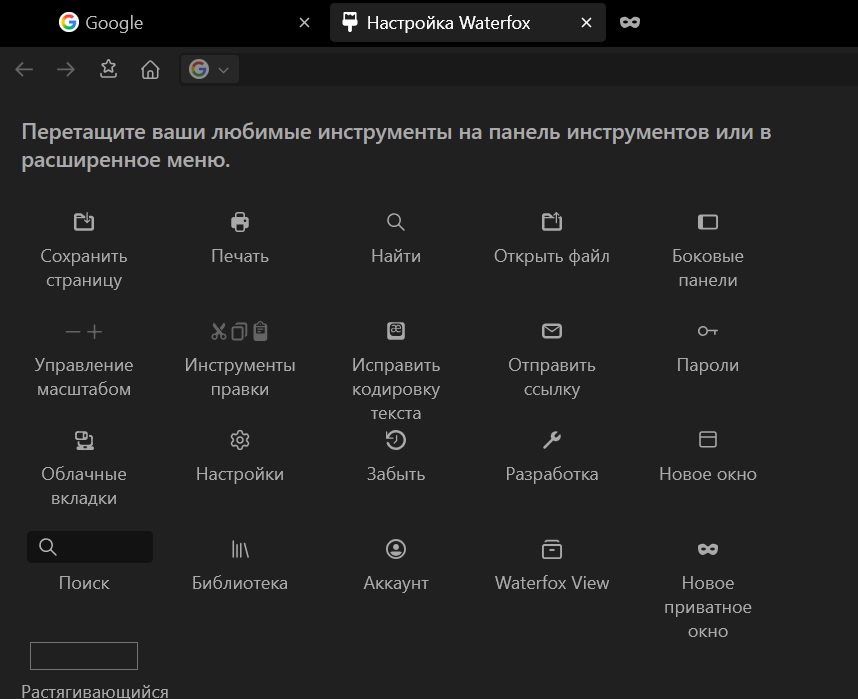Select the Settings gear icon (Настройки)
Viewport: 858px width, 699px height.
pyautogui.click(x=240, y=440)
